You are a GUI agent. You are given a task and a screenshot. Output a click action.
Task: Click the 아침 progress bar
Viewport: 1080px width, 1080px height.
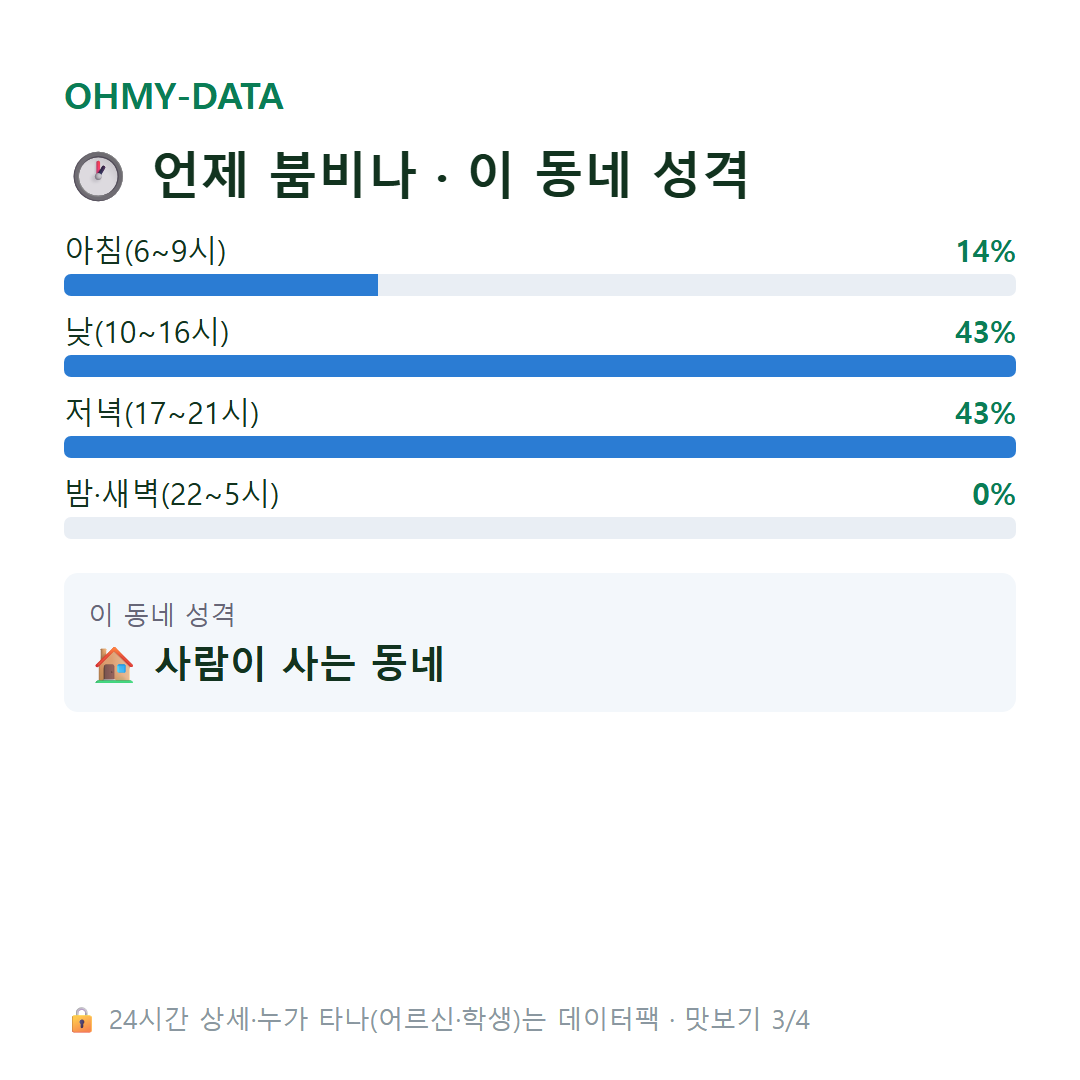click(x=540, y=285)
